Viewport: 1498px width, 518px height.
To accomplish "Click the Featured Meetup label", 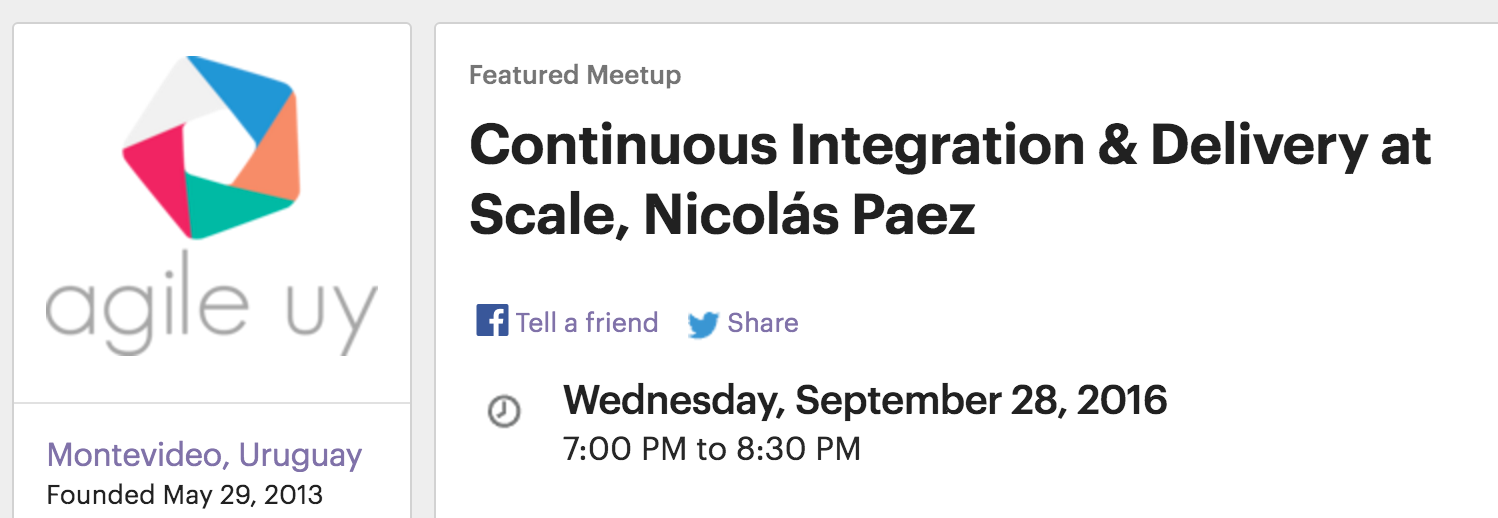I will (x=575, y=75).
